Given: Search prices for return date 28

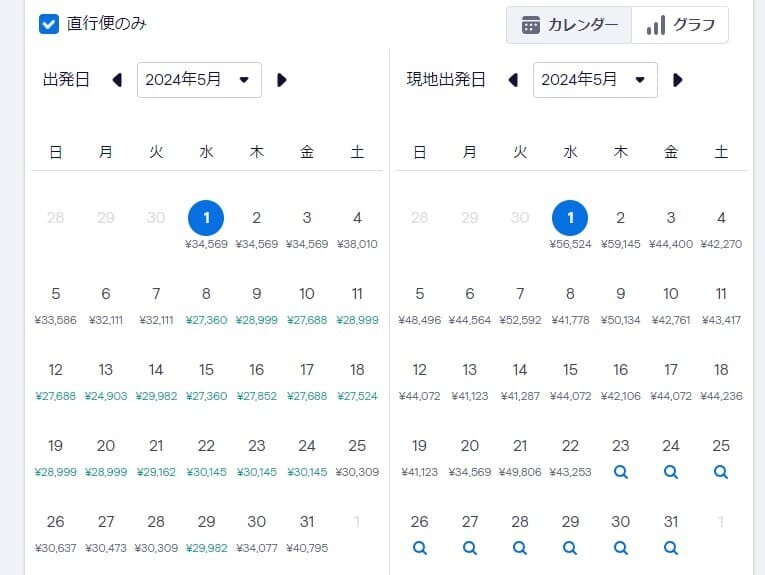Looking at the screenshot, I should 520,548.
